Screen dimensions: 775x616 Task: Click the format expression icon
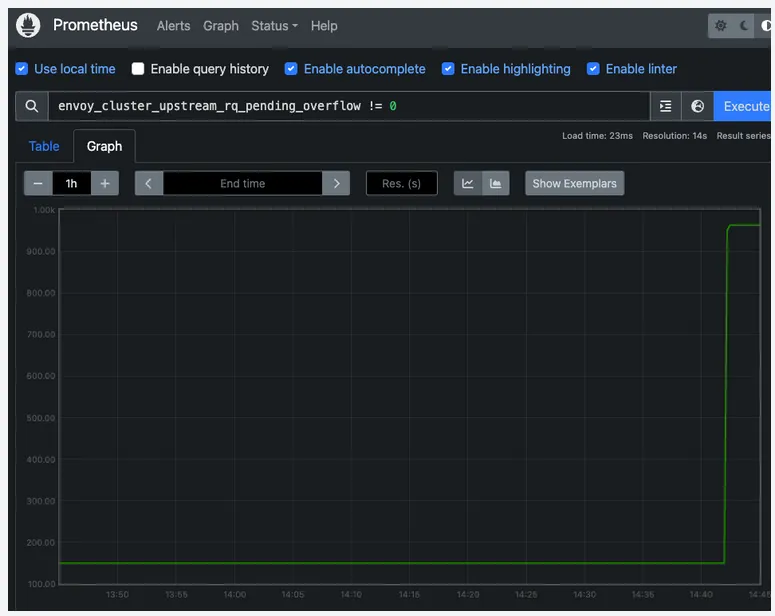(x=666, y=106)
